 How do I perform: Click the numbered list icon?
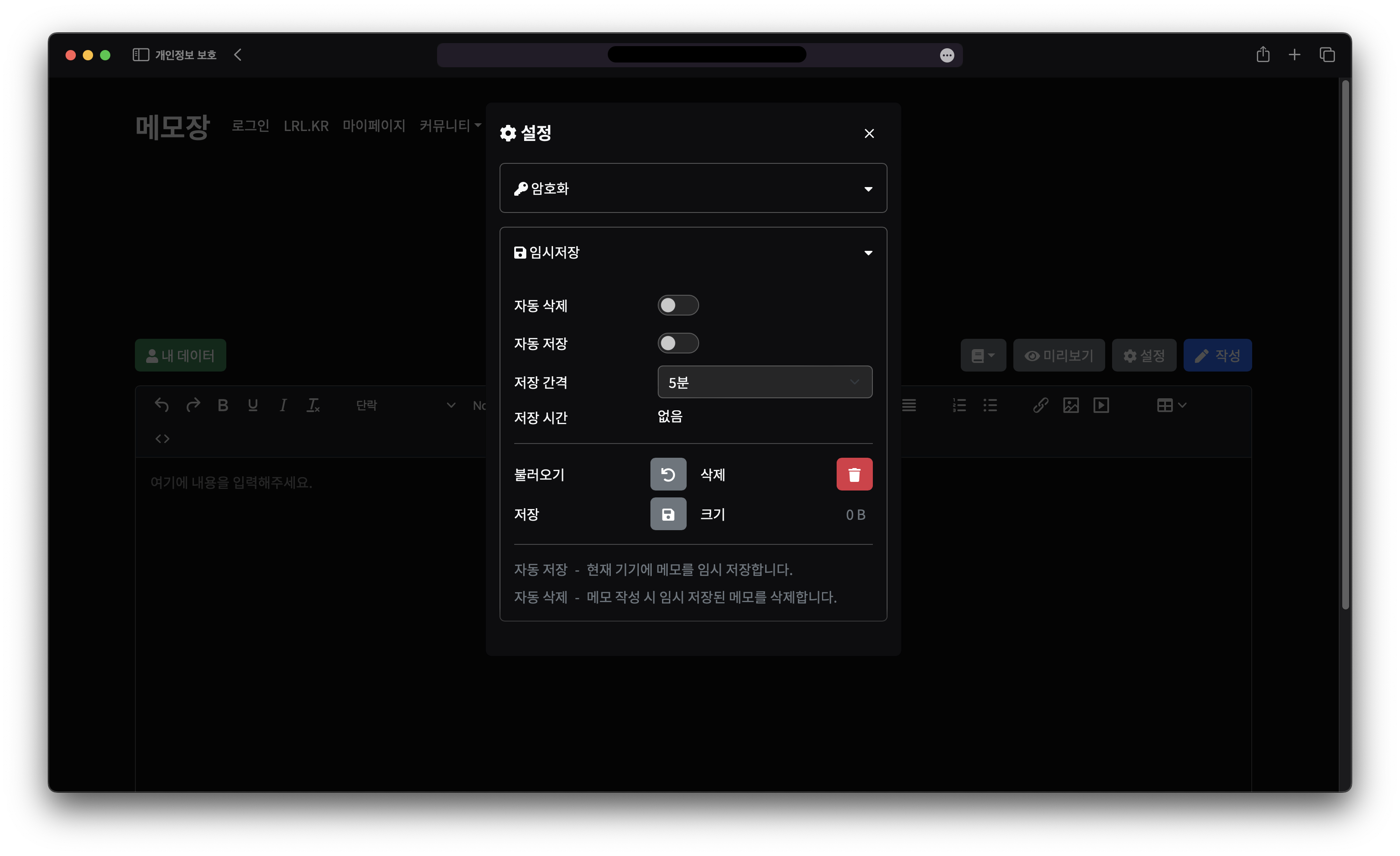click(x=959, y=405)
